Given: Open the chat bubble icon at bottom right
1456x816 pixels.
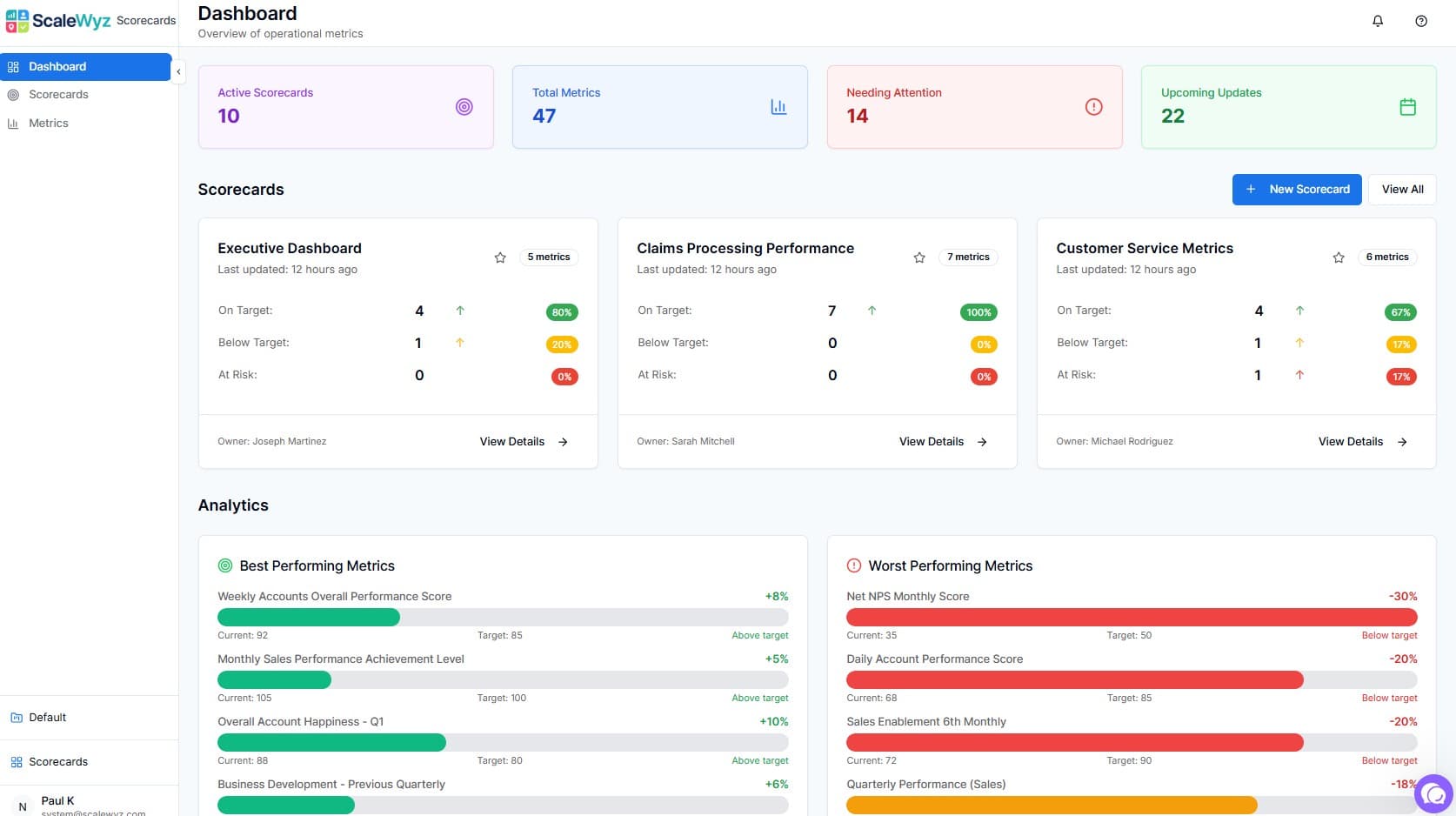Looking at the screenshot, I should tap(1434, 793).
